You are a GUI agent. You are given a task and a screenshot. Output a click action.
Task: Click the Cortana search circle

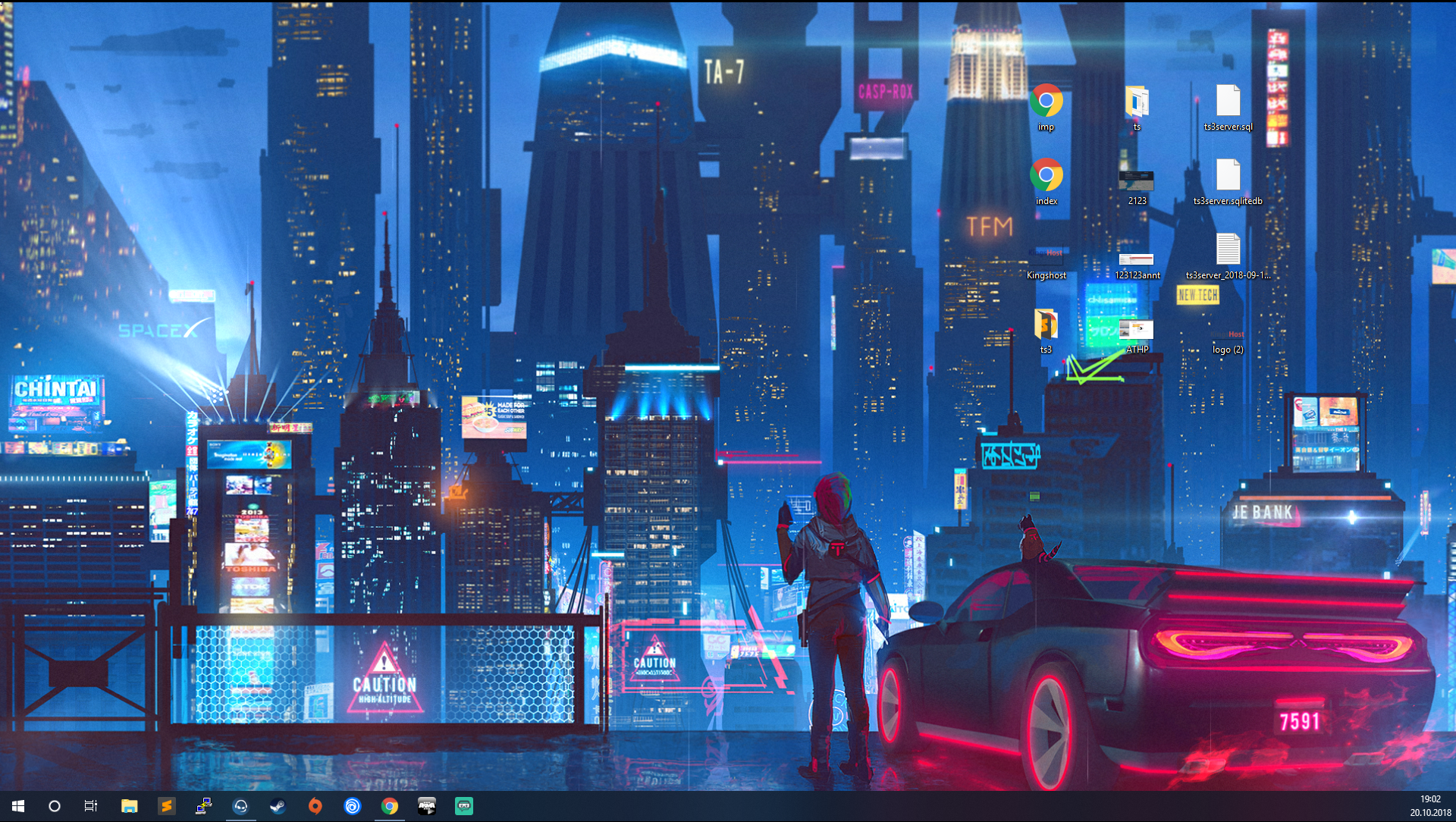click(x=55, y=806)
